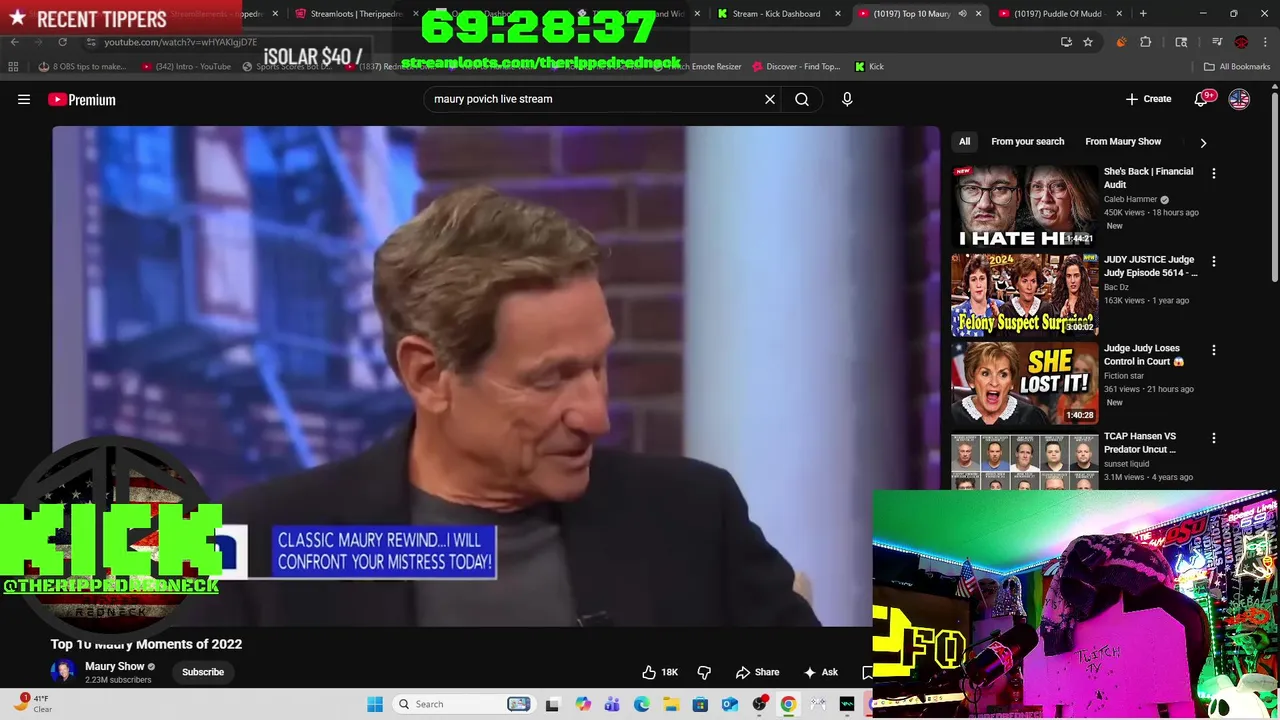Open Maury Show channel name link
Viewport: 1280px width, 720px height.
(x=114, y=666)
